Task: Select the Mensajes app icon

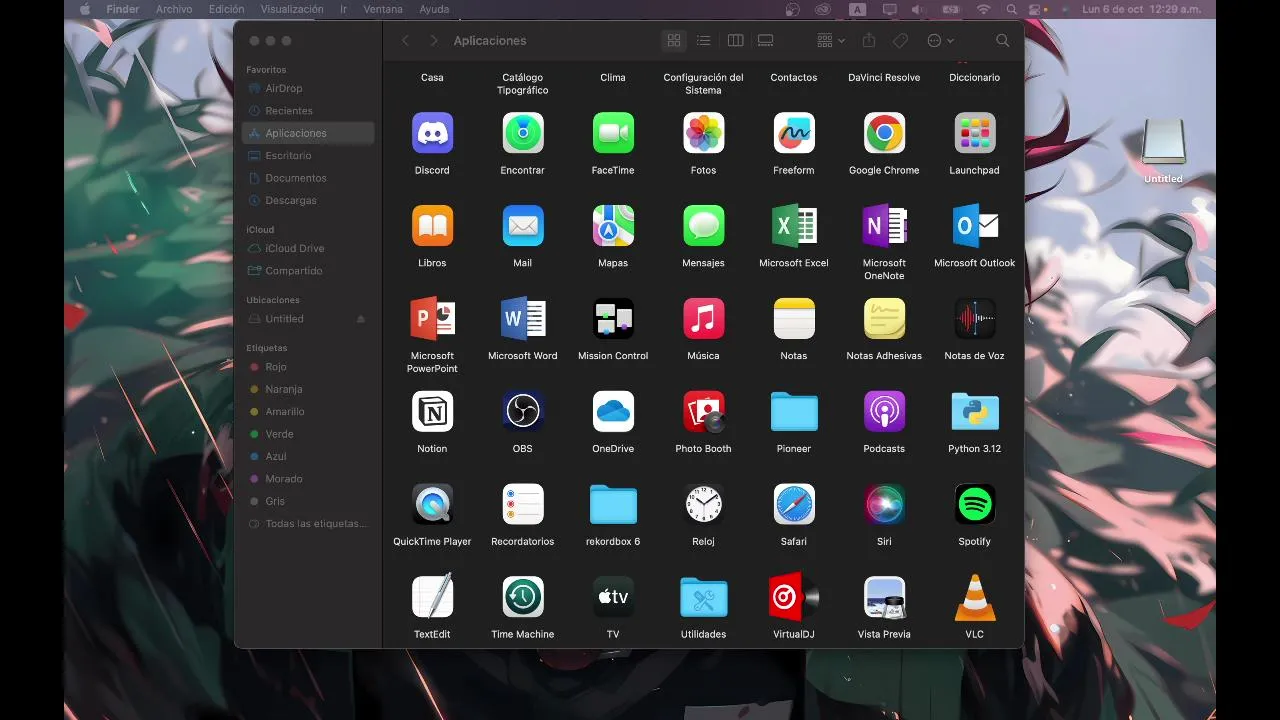Action: [x=704, y=226]
